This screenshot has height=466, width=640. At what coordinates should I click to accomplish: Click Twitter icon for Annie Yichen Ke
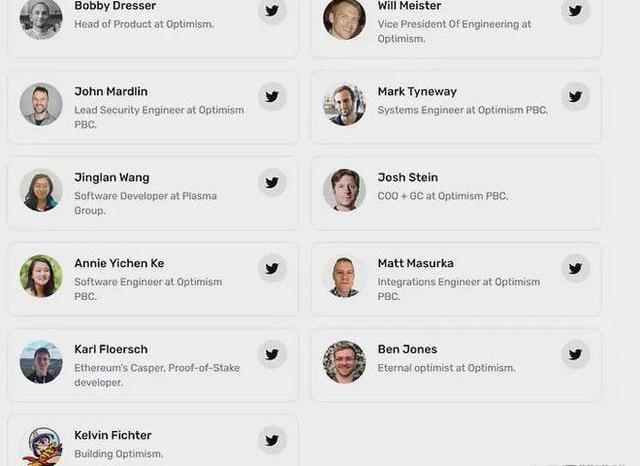pos(271,268)
